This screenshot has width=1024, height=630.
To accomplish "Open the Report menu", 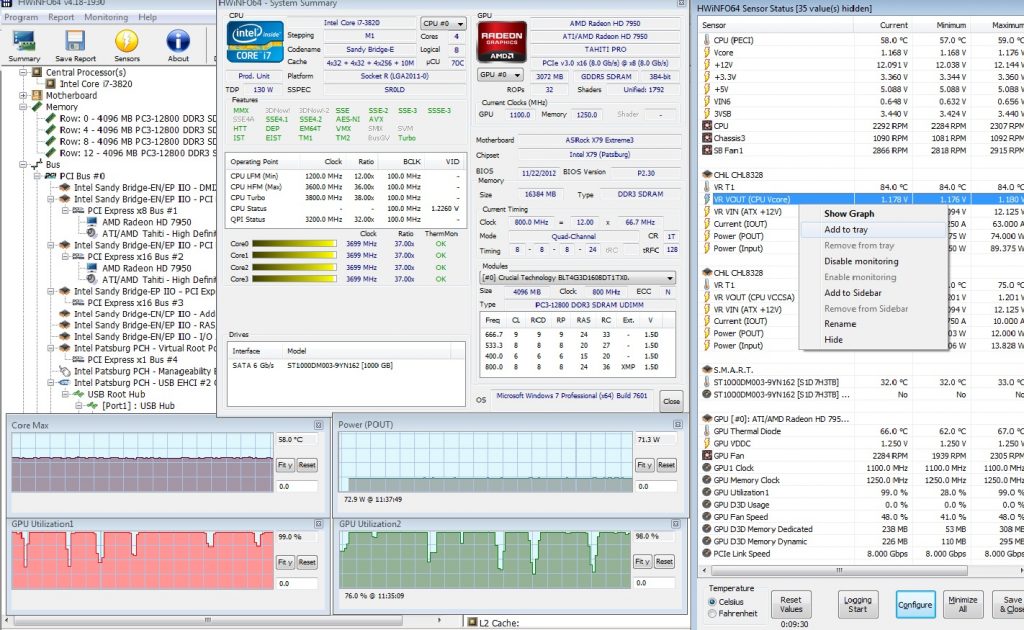I will tap(61, 17).
